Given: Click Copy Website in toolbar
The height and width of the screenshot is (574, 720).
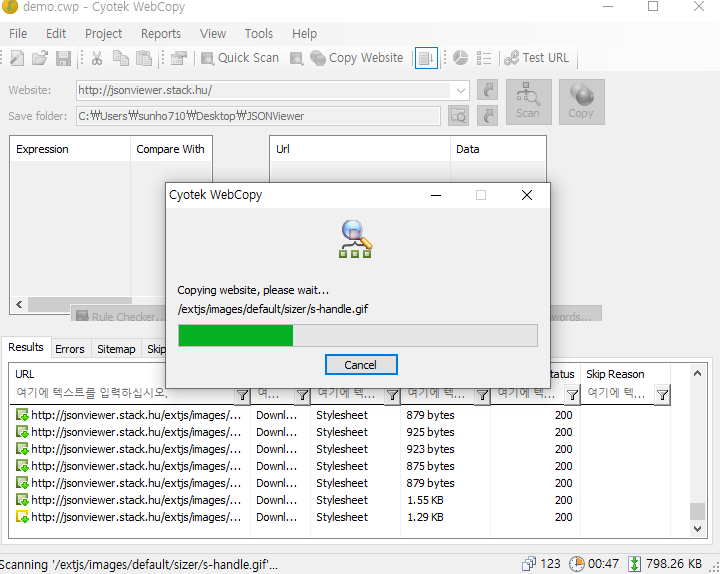Looking at the screenshot, I should (357, 58).
